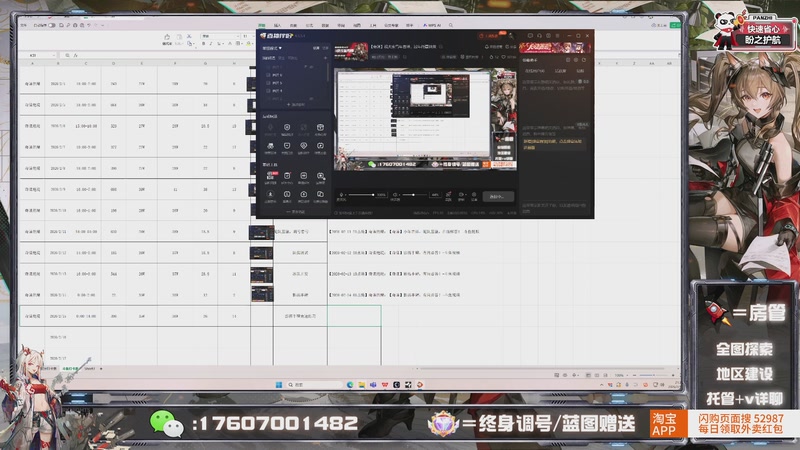800x450 pixels.
Task: Click the scissors Cut icon in WPS ribbon
Action: [x=189, y=36]
